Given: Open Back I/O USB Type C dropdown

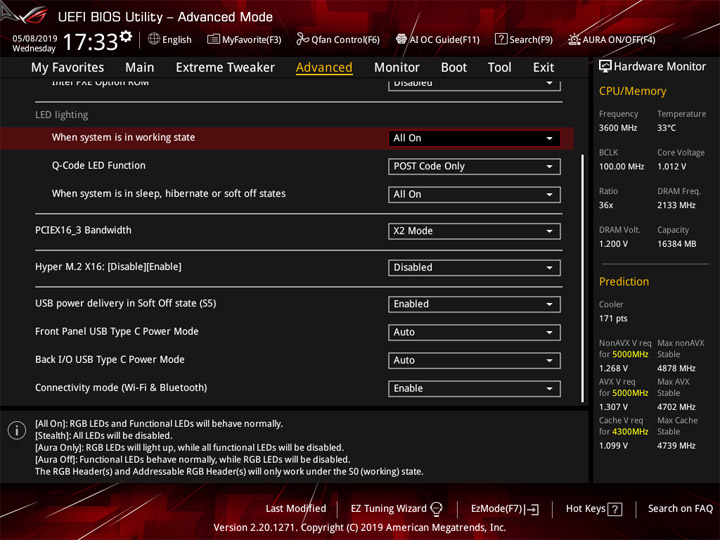Looking at the screenshot, I should [474, 360].
